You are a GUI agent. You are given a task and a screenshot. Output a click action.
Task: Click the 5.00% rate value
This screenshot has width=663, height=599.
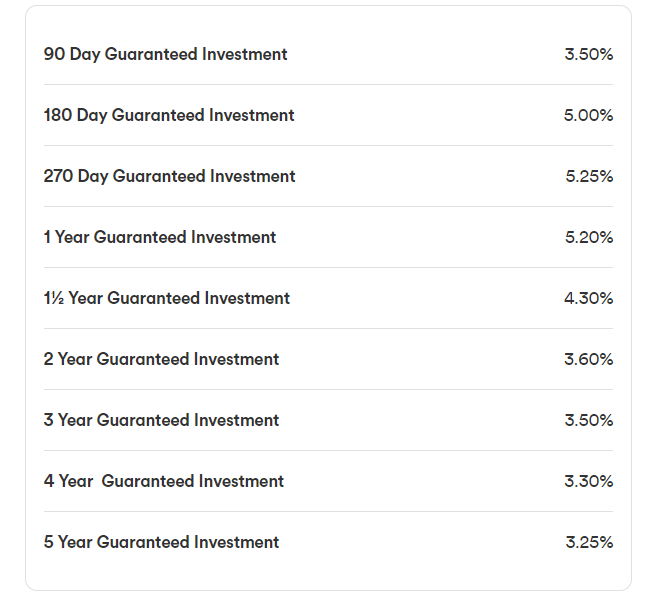click(x=588, y=115)
